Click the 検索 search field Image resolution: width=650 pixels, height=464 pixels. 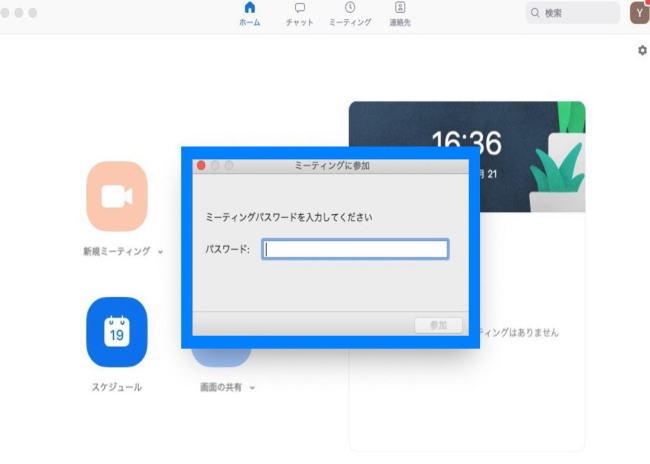pyautogui.click(x=573, y=13)
